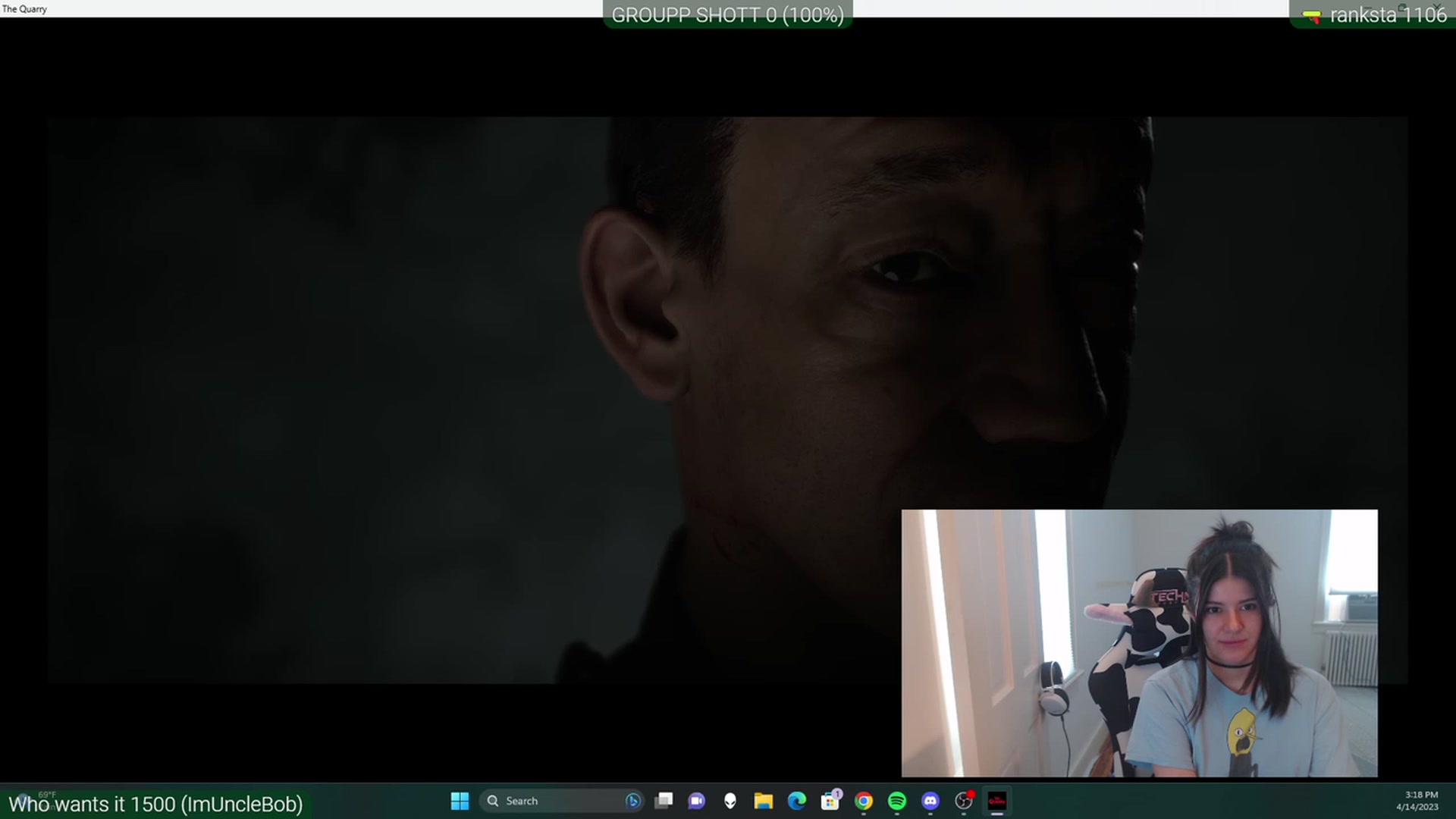Click the taskbar Search box

click(562, 801)
